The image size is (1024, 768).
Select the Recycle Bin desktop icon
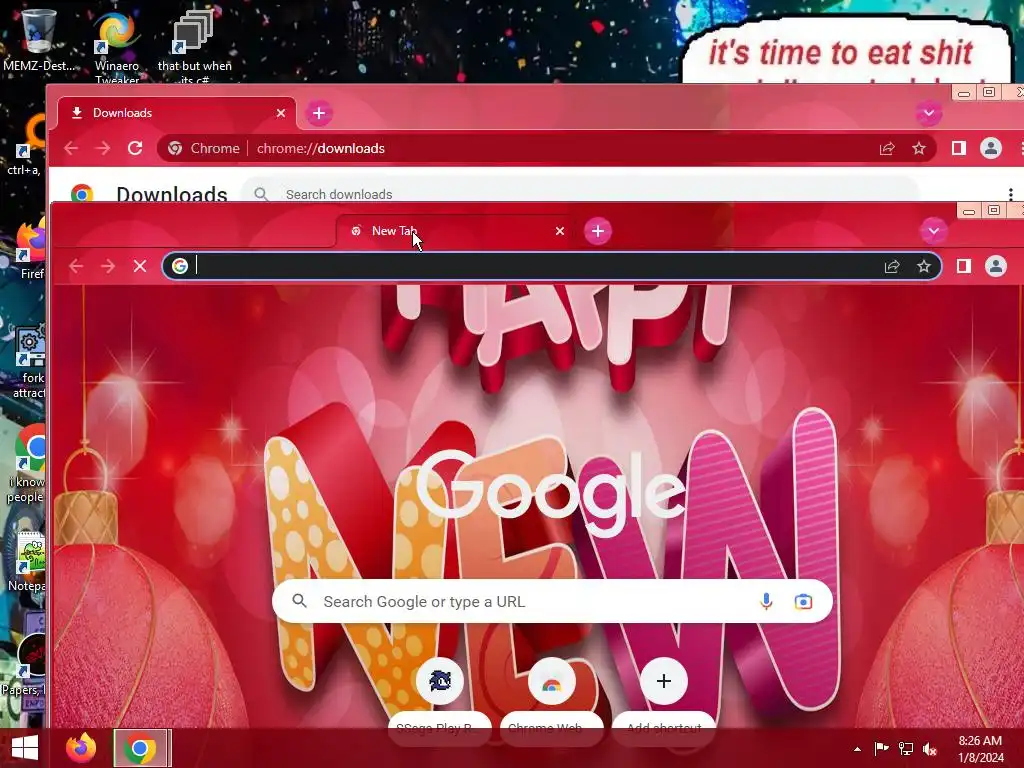39,39
